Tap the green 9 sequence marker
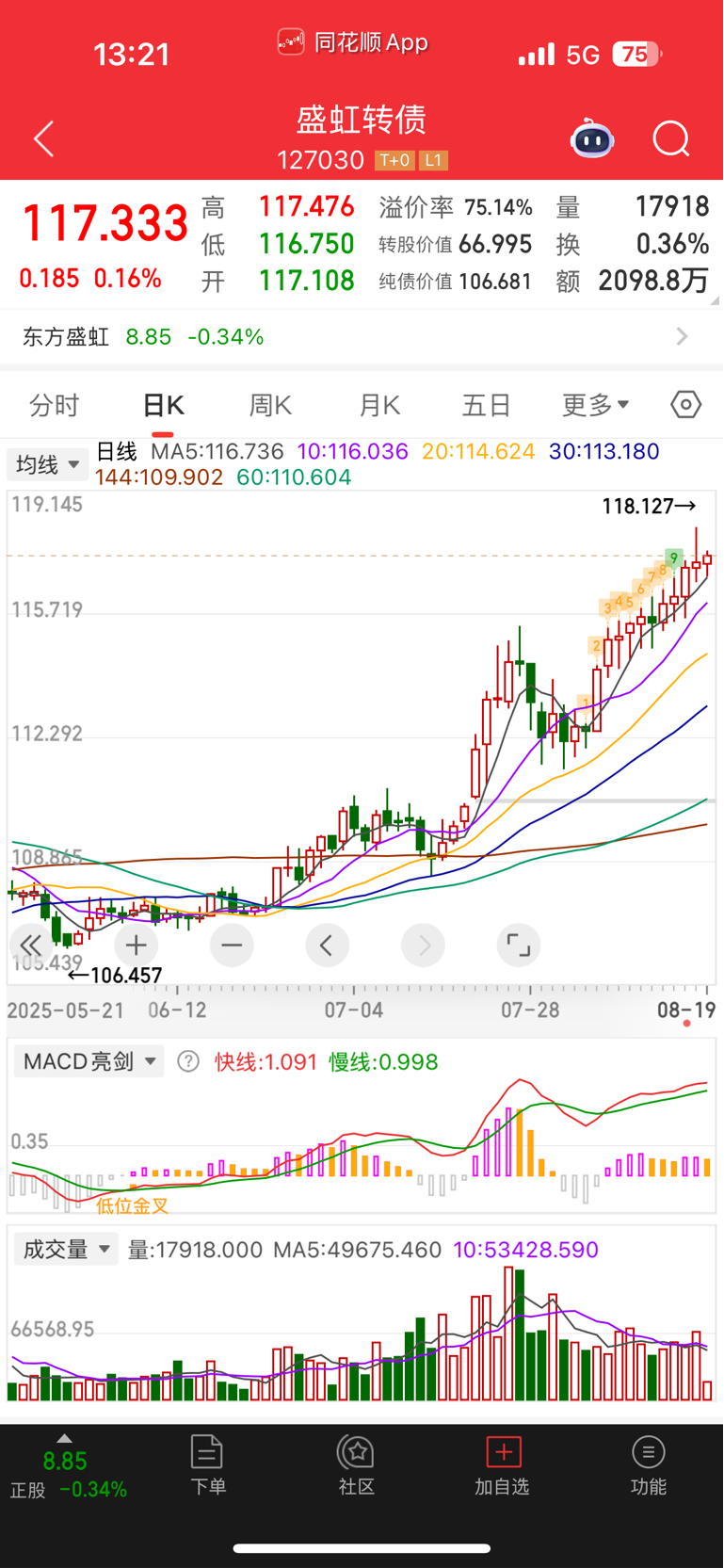This screenshot has height=1568, width=724. tap(673, 558)
